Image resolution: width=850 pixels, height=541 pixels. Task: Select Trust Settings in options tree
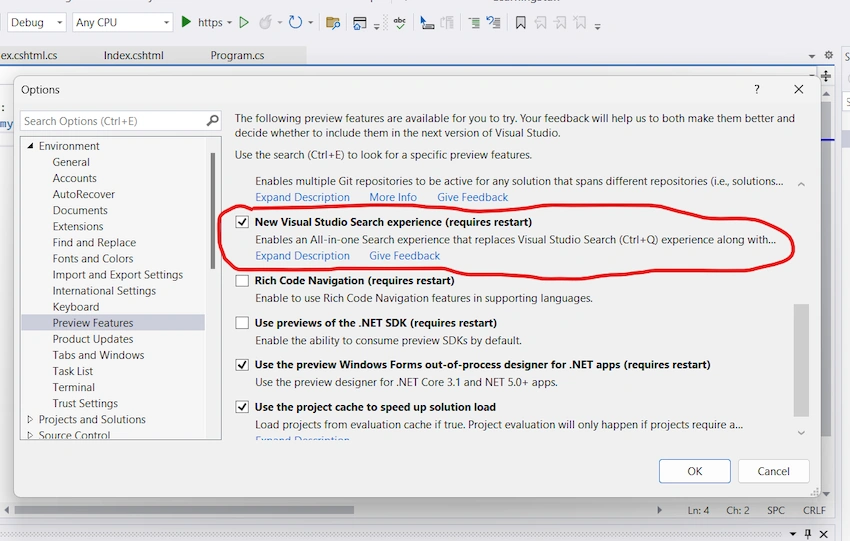click(x=85, y=403)
